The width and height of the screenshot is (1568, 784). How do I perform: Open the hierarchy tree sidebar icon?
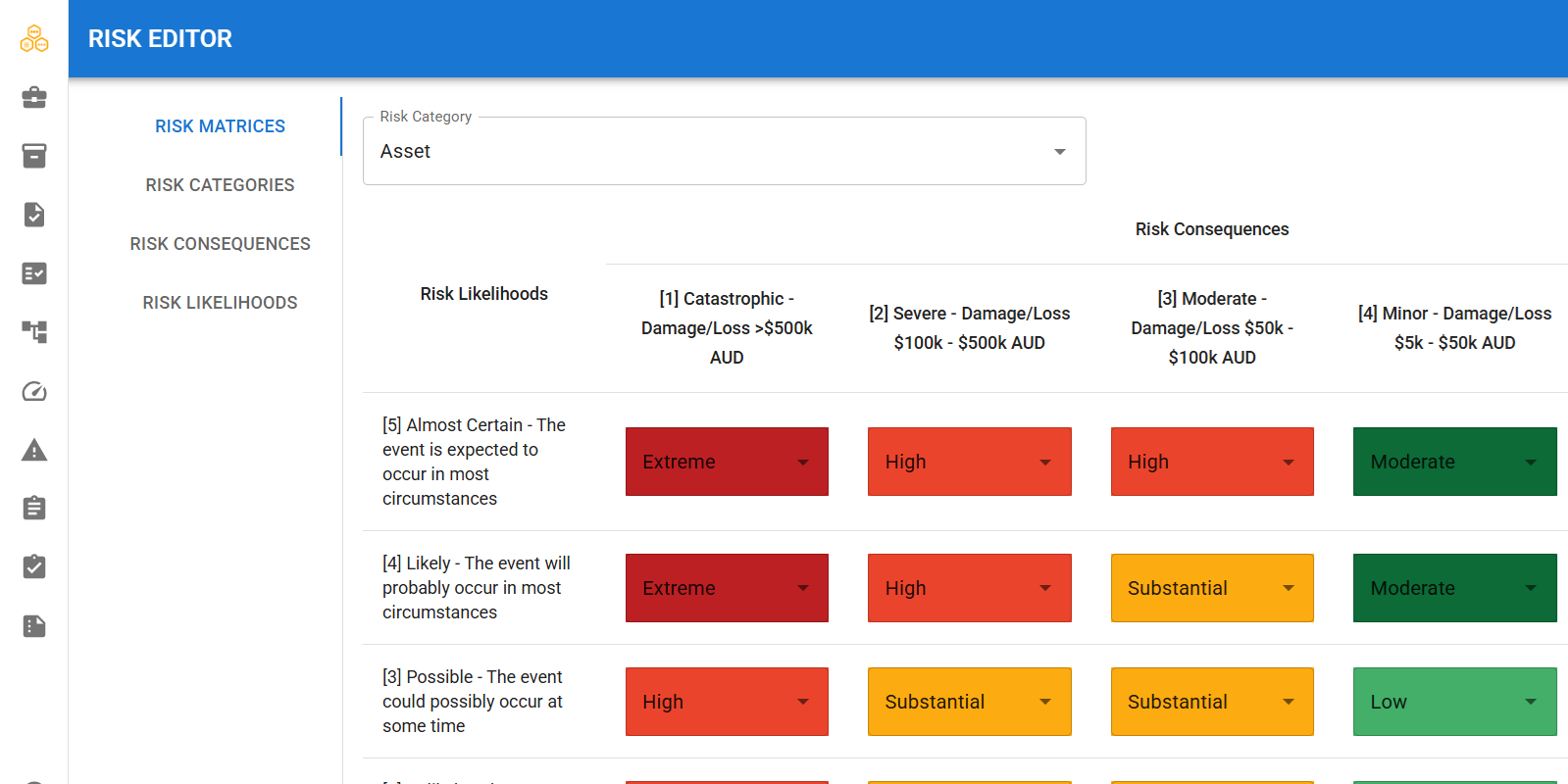pyautogui.click(x=34, y=332)
